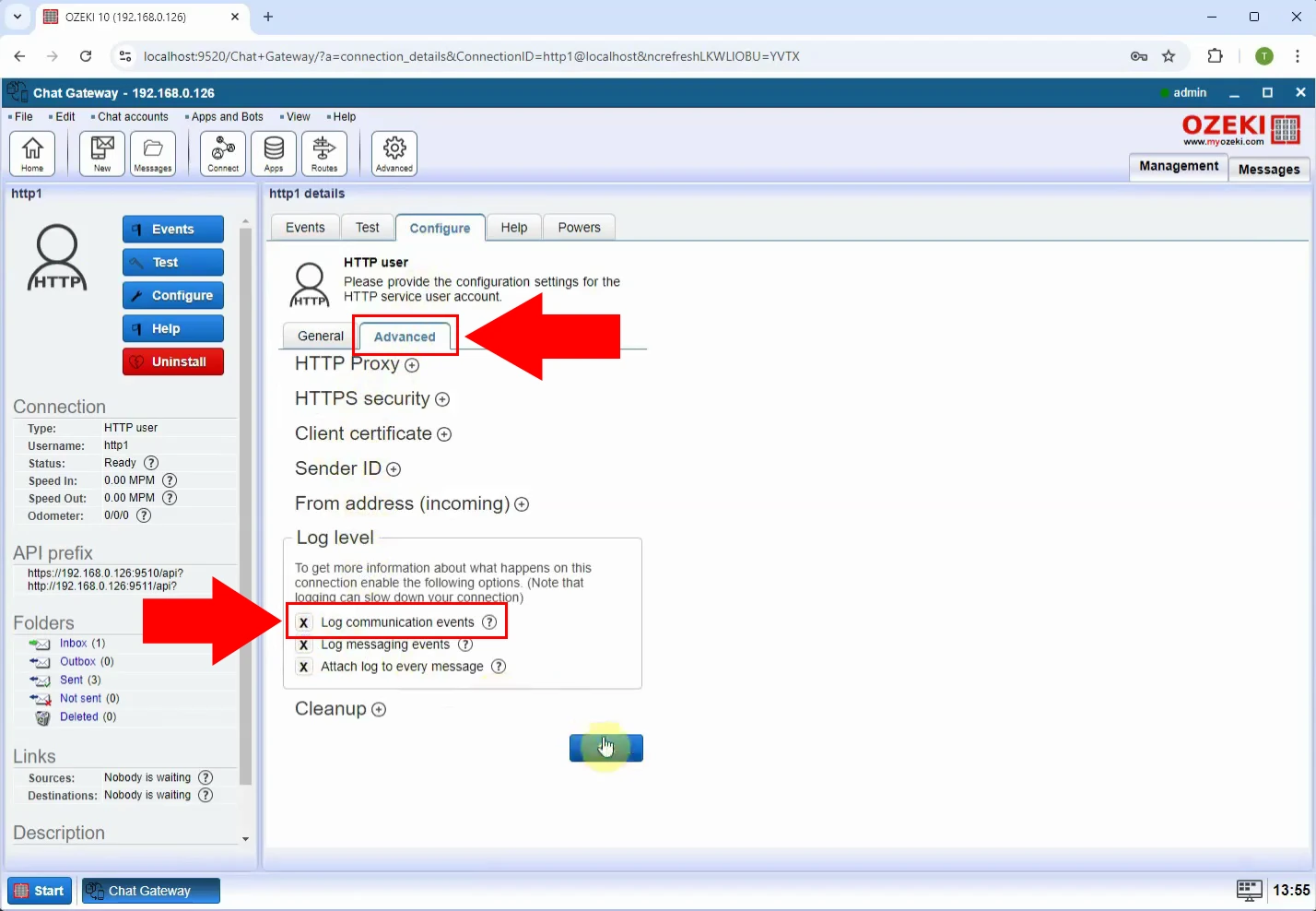Viewport: 1316px width, 911px height.
Task: Click the help icon beside Odometer
Action: (144, 515)
